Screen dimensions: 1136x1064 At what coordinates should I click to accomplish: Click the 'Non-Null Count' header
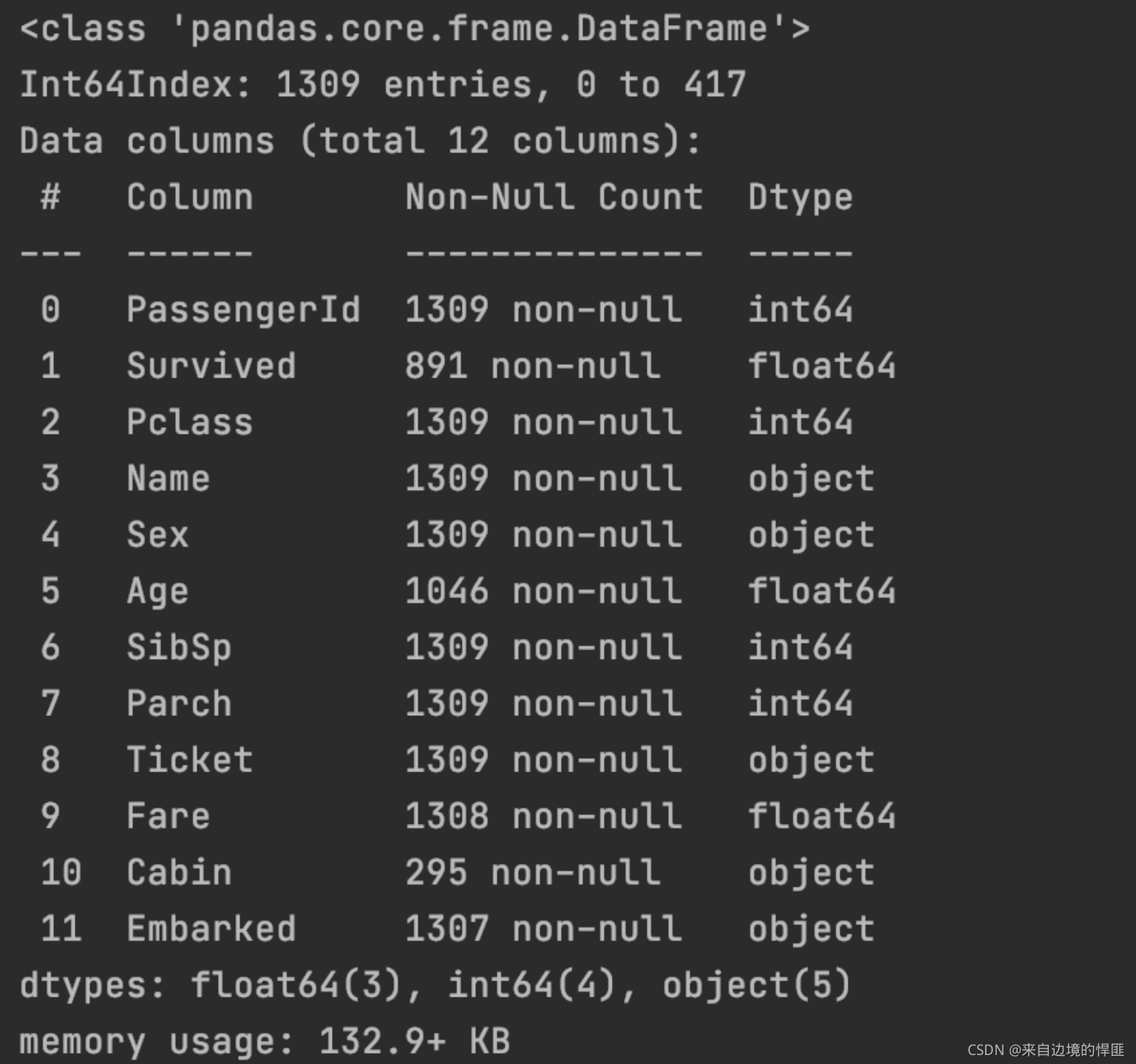(x=554, y=197)
